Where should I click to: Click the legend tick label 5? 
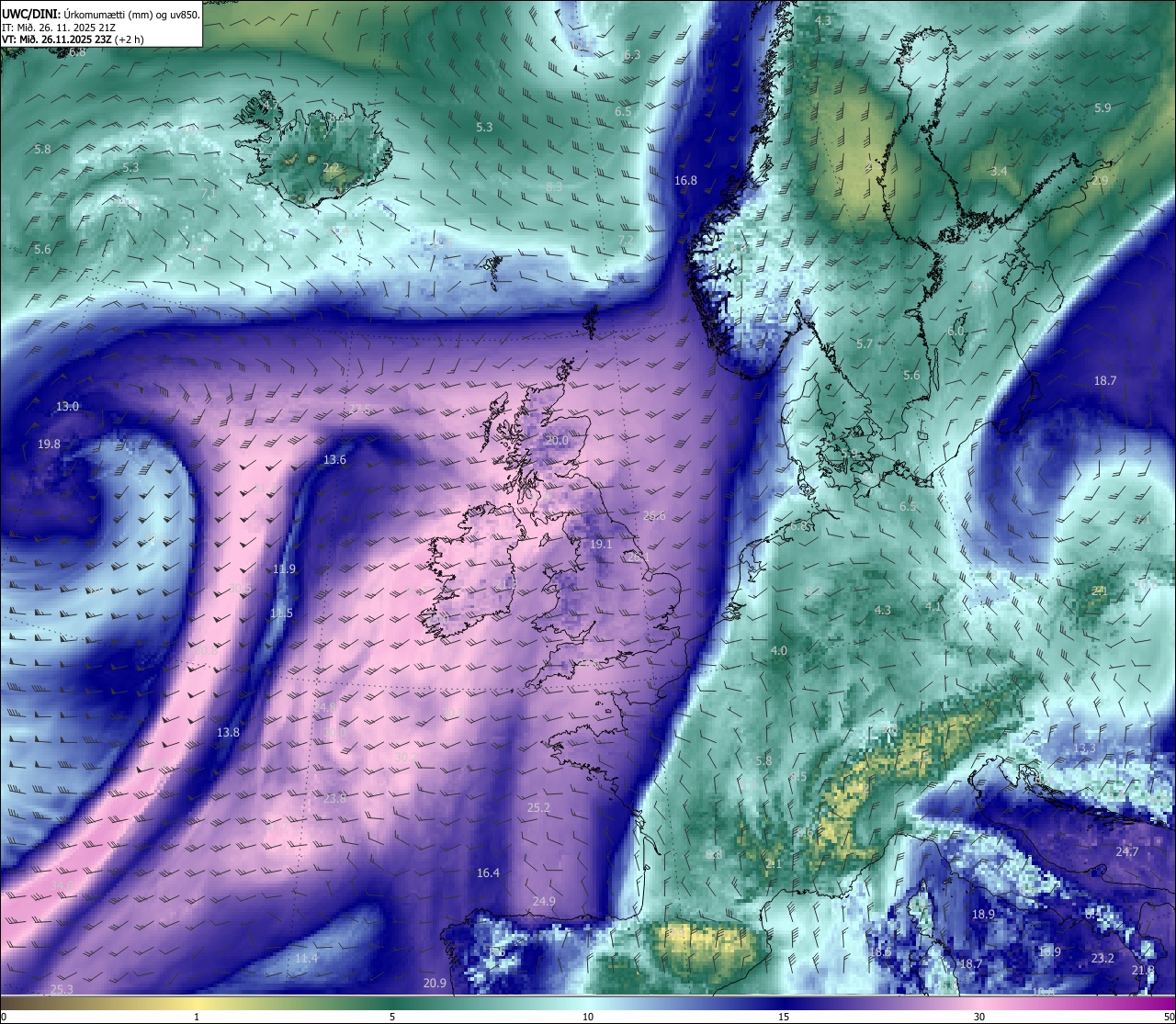pyautogui.click(x=392, y=1017)
